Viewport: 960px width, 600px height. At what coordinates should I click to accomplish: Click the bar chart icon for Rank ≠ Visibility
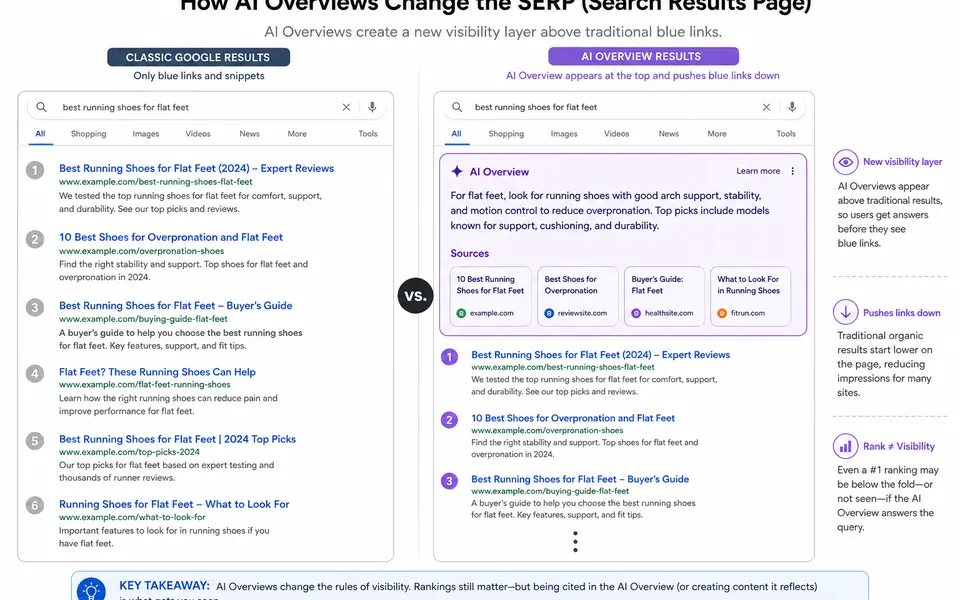tap(846, 446)
